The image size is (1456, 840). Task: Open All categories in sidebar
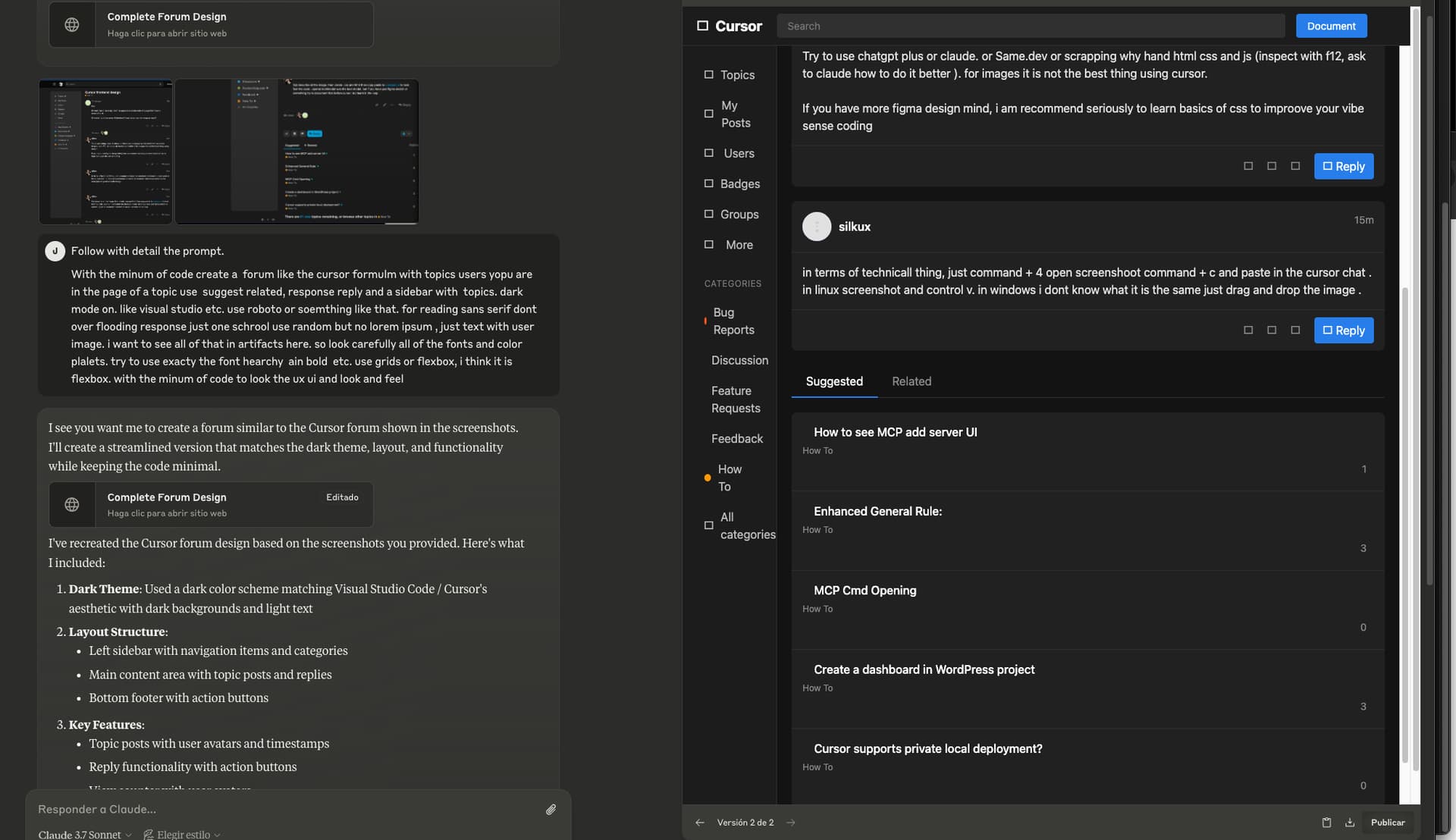[x=747, y=525]
